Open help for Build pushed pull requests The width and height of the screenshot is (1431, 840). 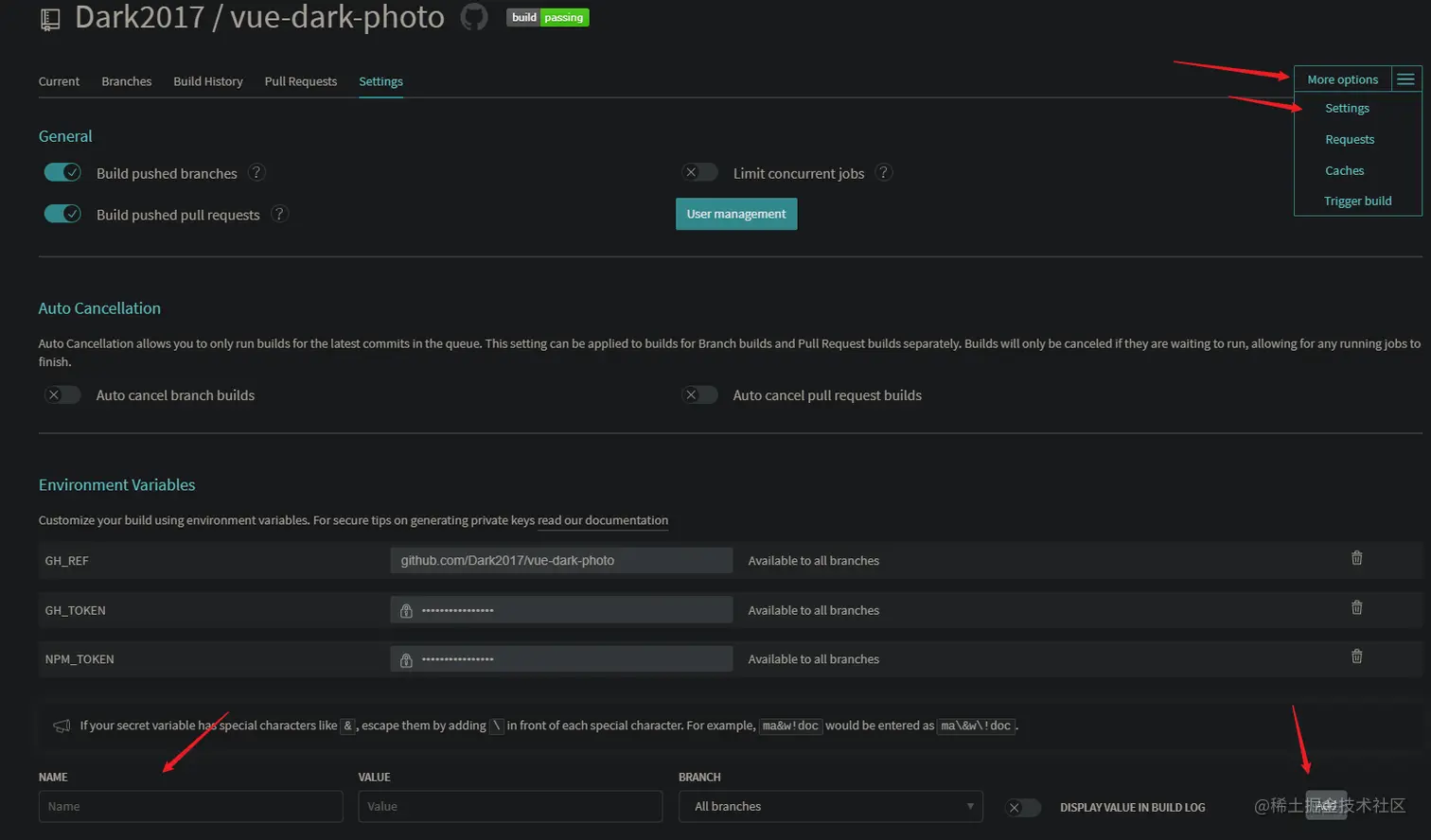[279, 214]
